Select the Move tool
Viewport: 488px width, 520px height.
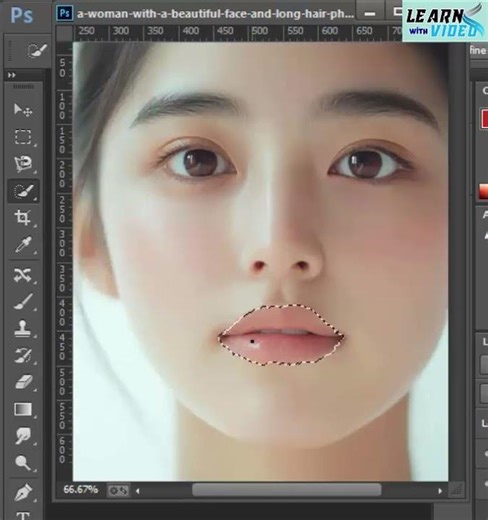(x=23, y=110)
